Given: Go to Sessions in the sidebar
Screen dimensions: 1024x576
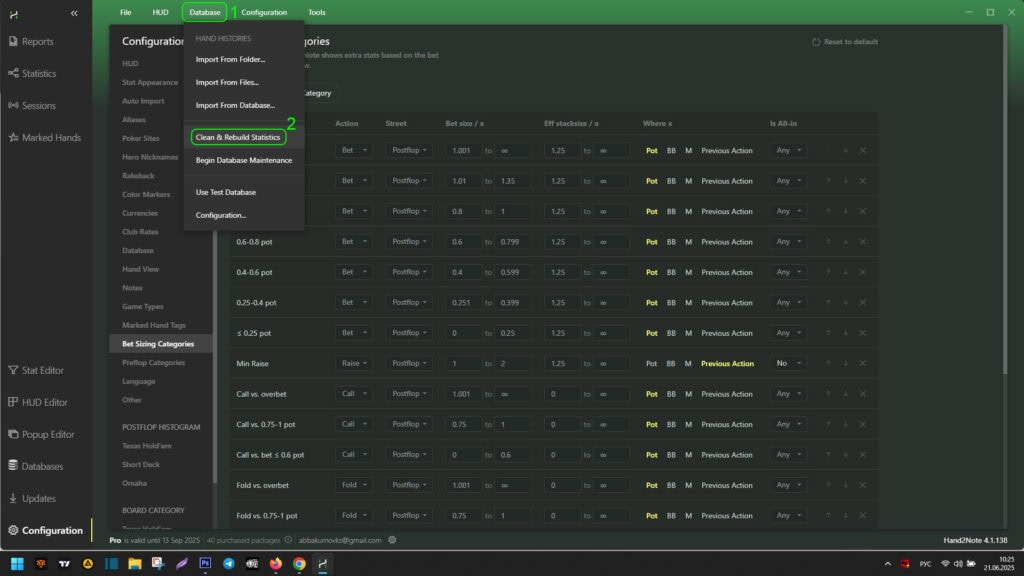Looking at the screenshot, I should pos(38,106).
